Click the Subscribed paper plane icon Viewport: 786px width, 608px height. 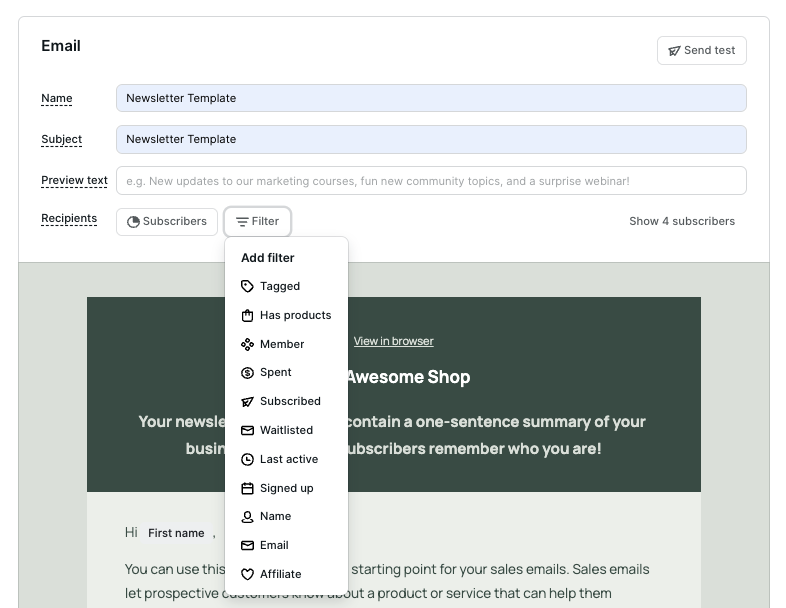tap(247, 401)
